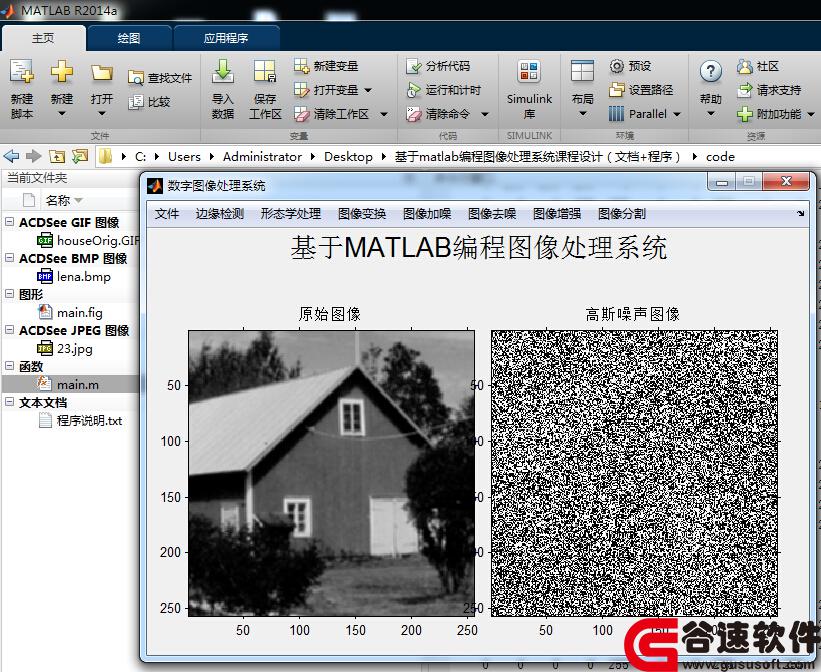Click the original house image (原始图像)
821x672 pixels.
pyautogui.click(x=331, y=473)
